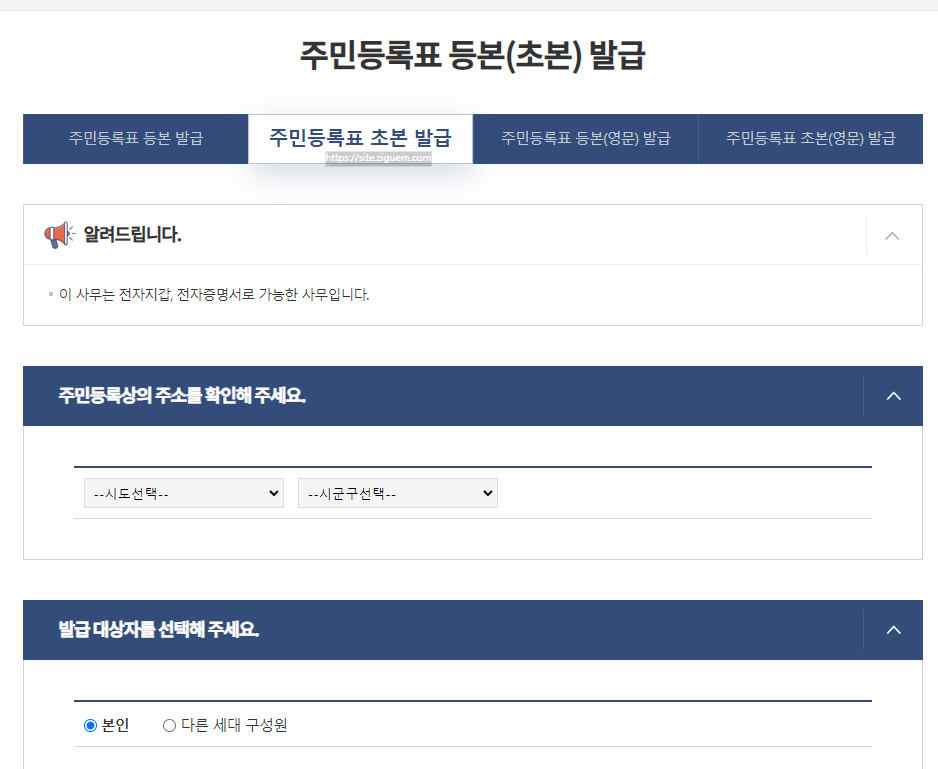
Task: Open the 주민등록표 등본(영문) 발급 tab
Action: click(x=585, y=139)
